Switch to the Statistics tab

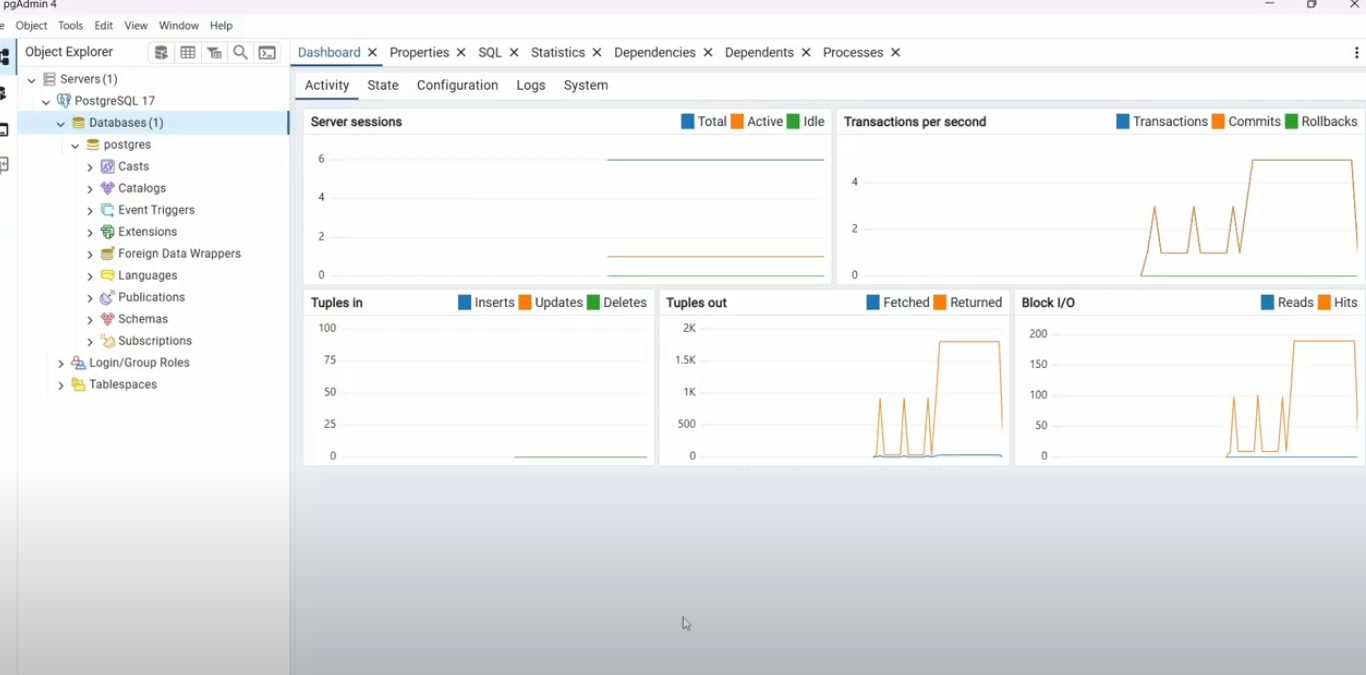[x=558, y=53]
